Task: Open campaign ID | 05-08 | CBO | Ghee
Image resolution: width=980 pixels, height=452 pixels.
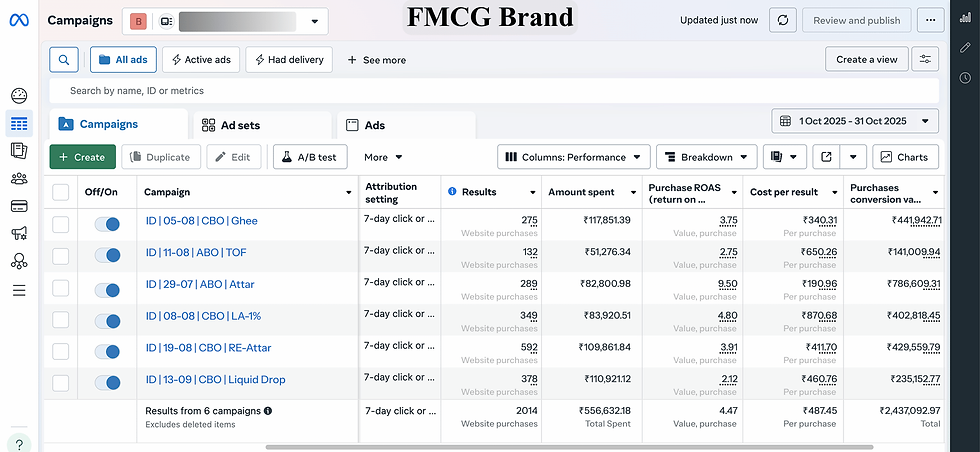Action: [x=201, y=221]
